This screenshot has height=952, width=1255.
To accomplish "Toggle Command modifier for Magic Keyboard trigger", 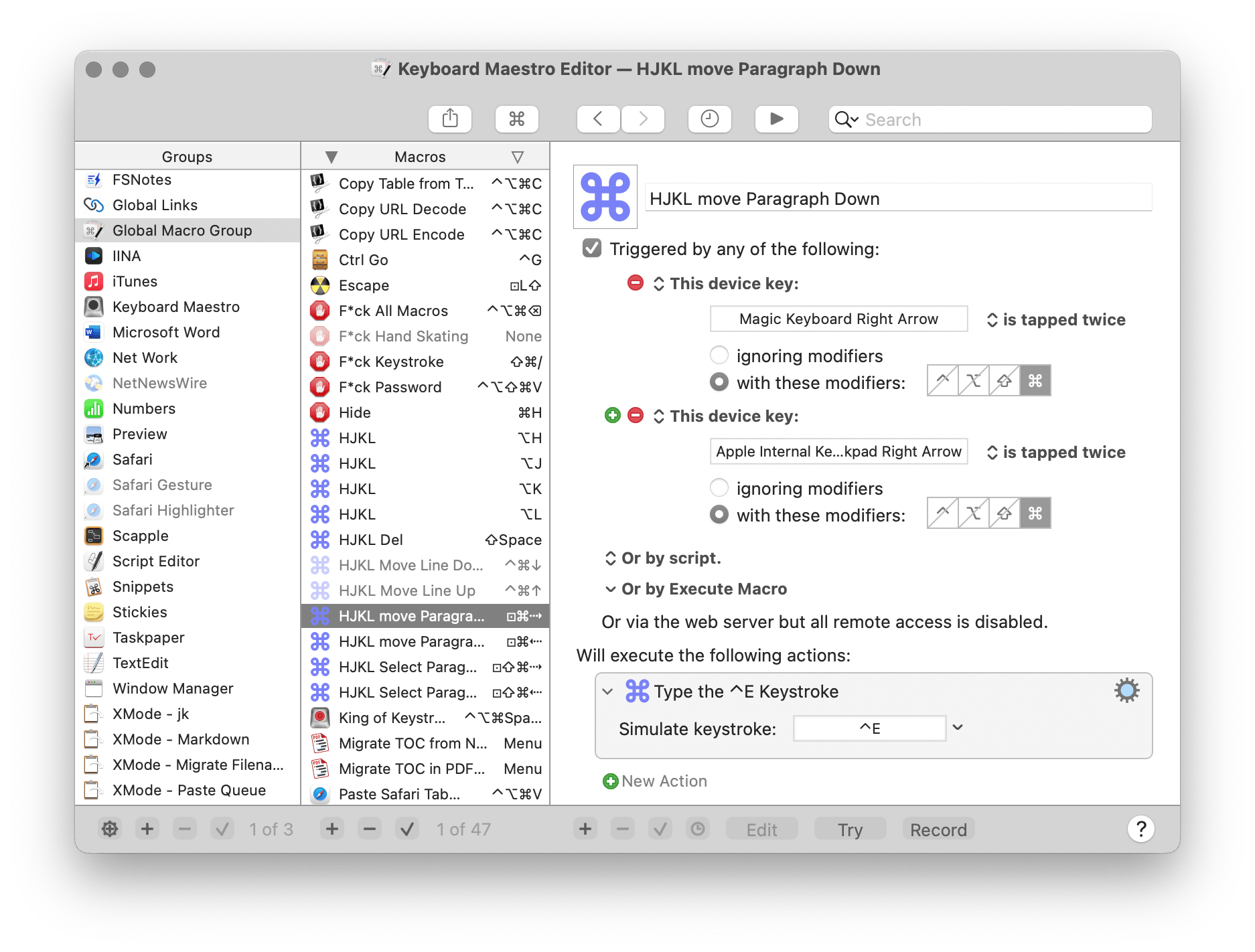I will [x=1035, y=380].
